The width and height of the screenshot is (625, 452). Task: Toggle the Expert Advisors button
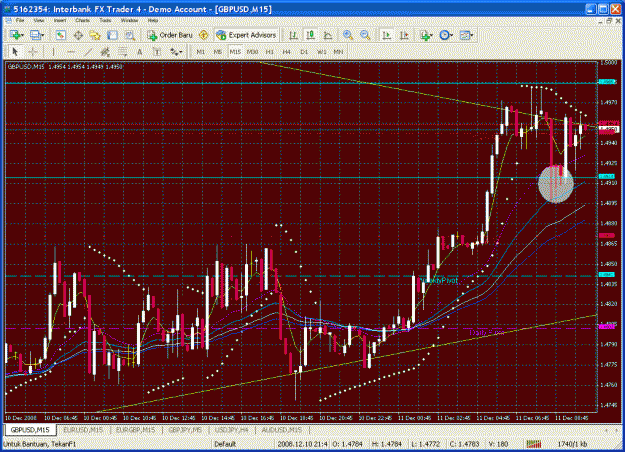click(246, 35)
